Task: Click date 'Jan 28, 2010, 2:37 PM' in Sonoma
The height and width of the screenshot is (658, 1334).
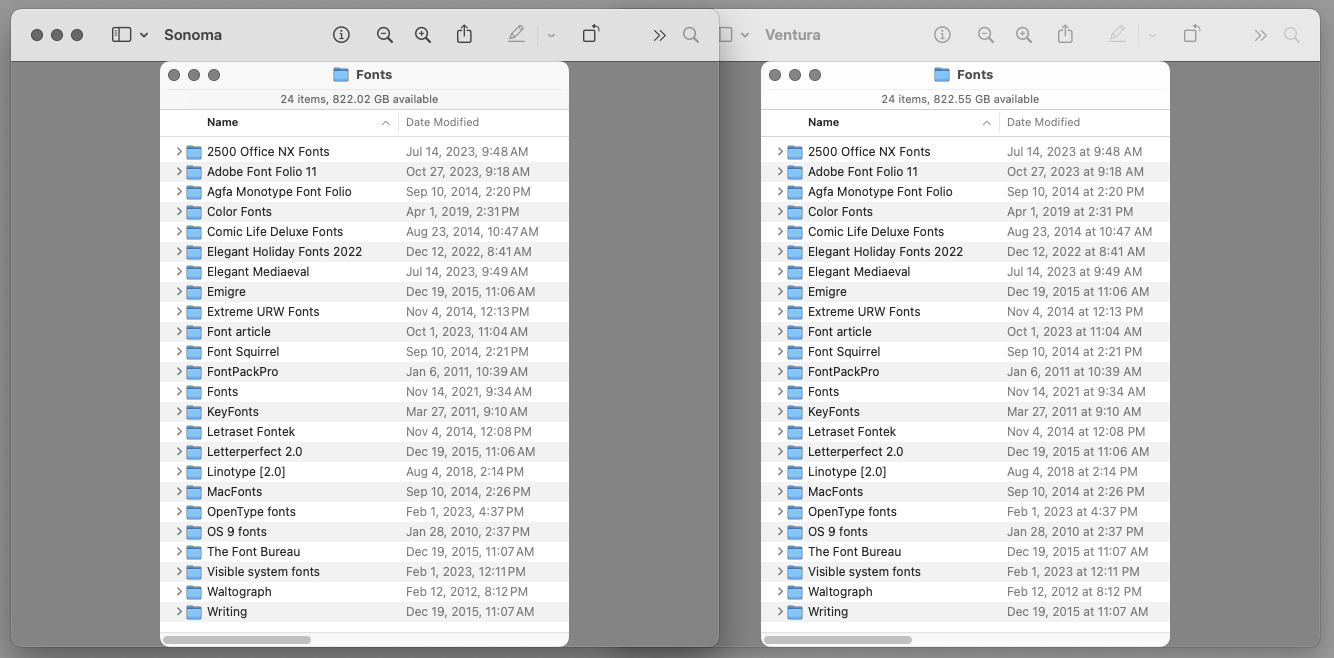Action: 468,532
